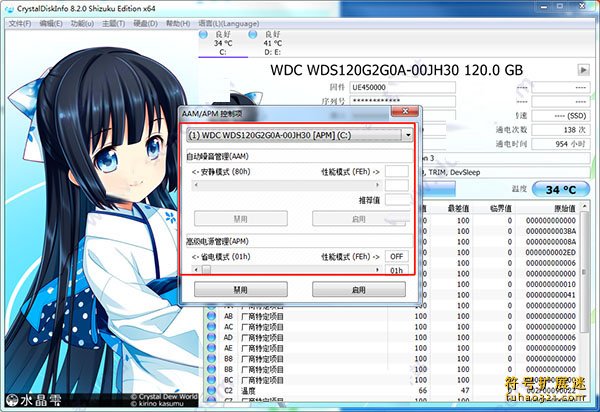The height and width of the screenshot is (412, 600).
Task: Open the 硬盘(D) menu
Action: pos(145,24)
